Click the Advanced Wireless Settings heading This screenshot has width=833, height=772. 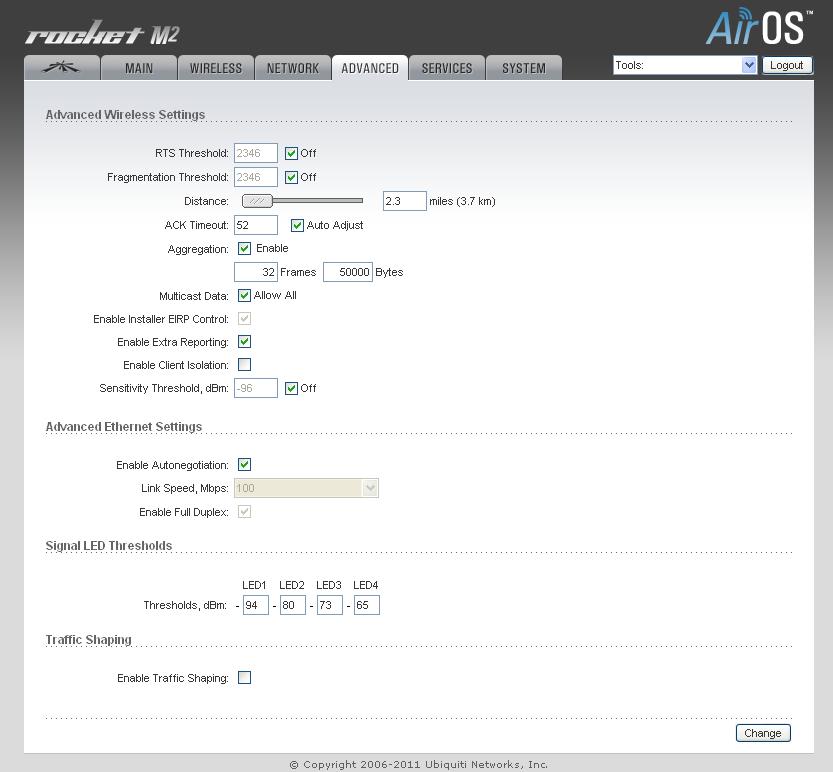[125, 115]
